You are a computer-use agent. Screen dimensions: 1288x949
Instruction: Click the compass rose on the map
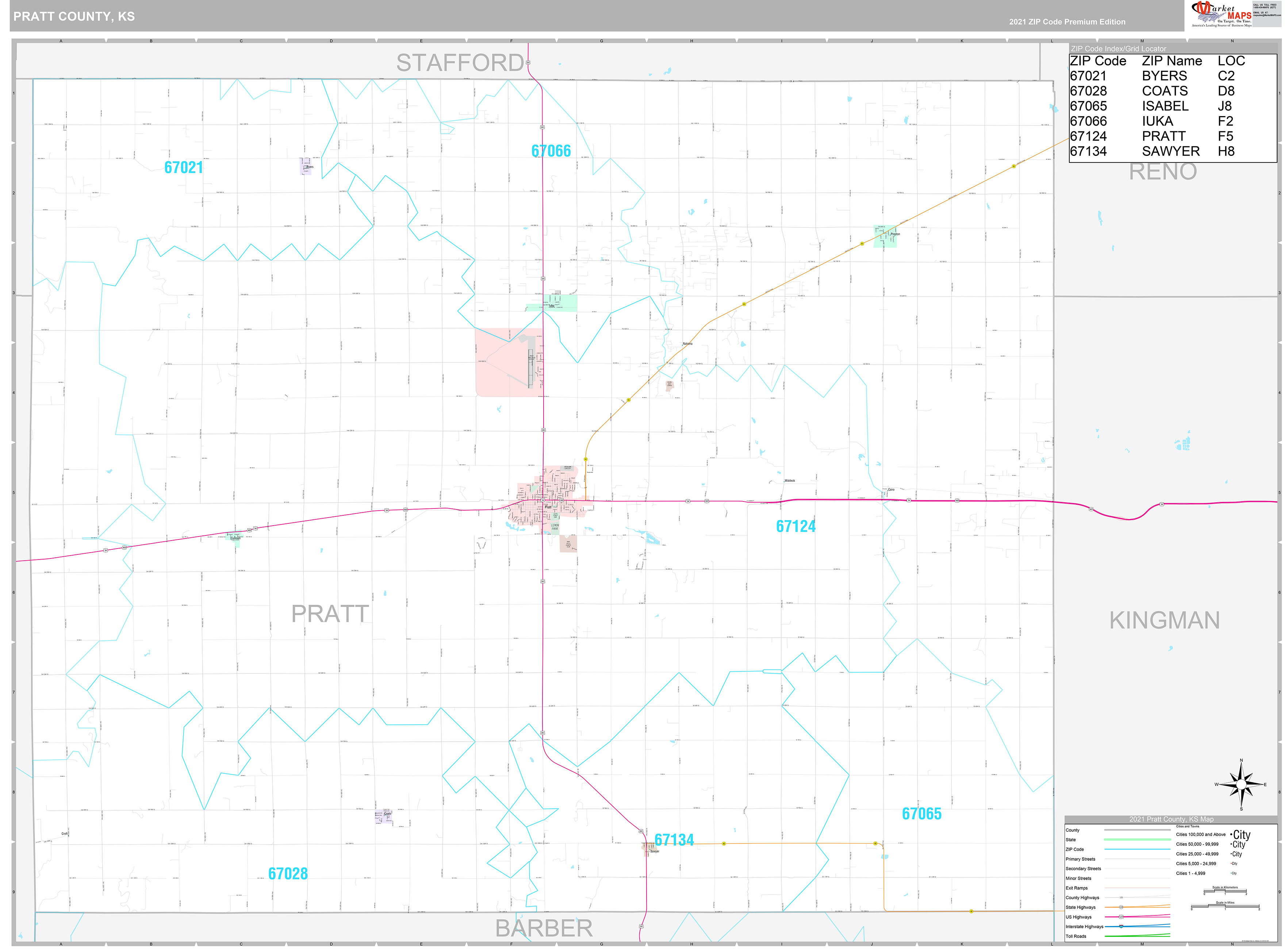coord(1241,784)
